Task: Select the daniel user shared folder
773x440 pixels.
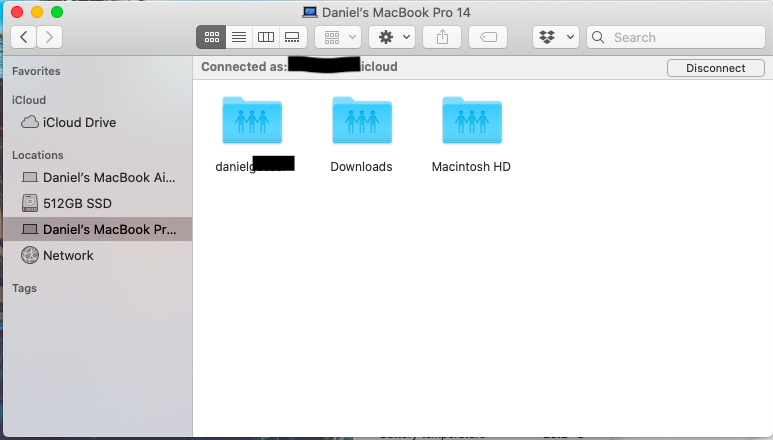Action: (252, 121)
